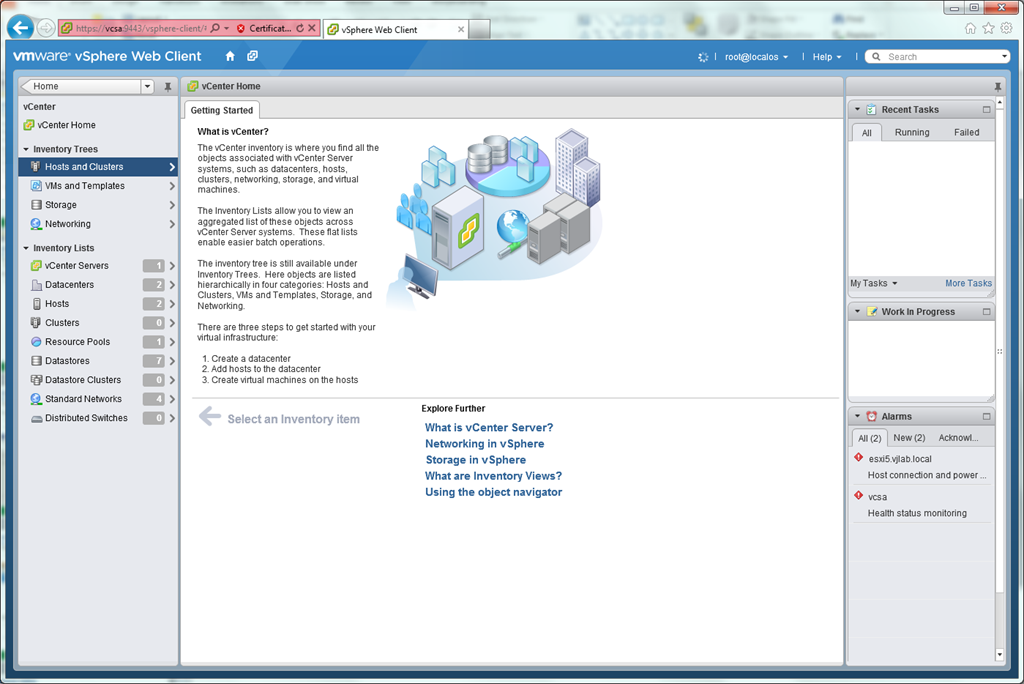Viewport: 1024px width, 684px height.
Task: Open VMs and Templates inventory tree
Action: click(x=84, y=186)
